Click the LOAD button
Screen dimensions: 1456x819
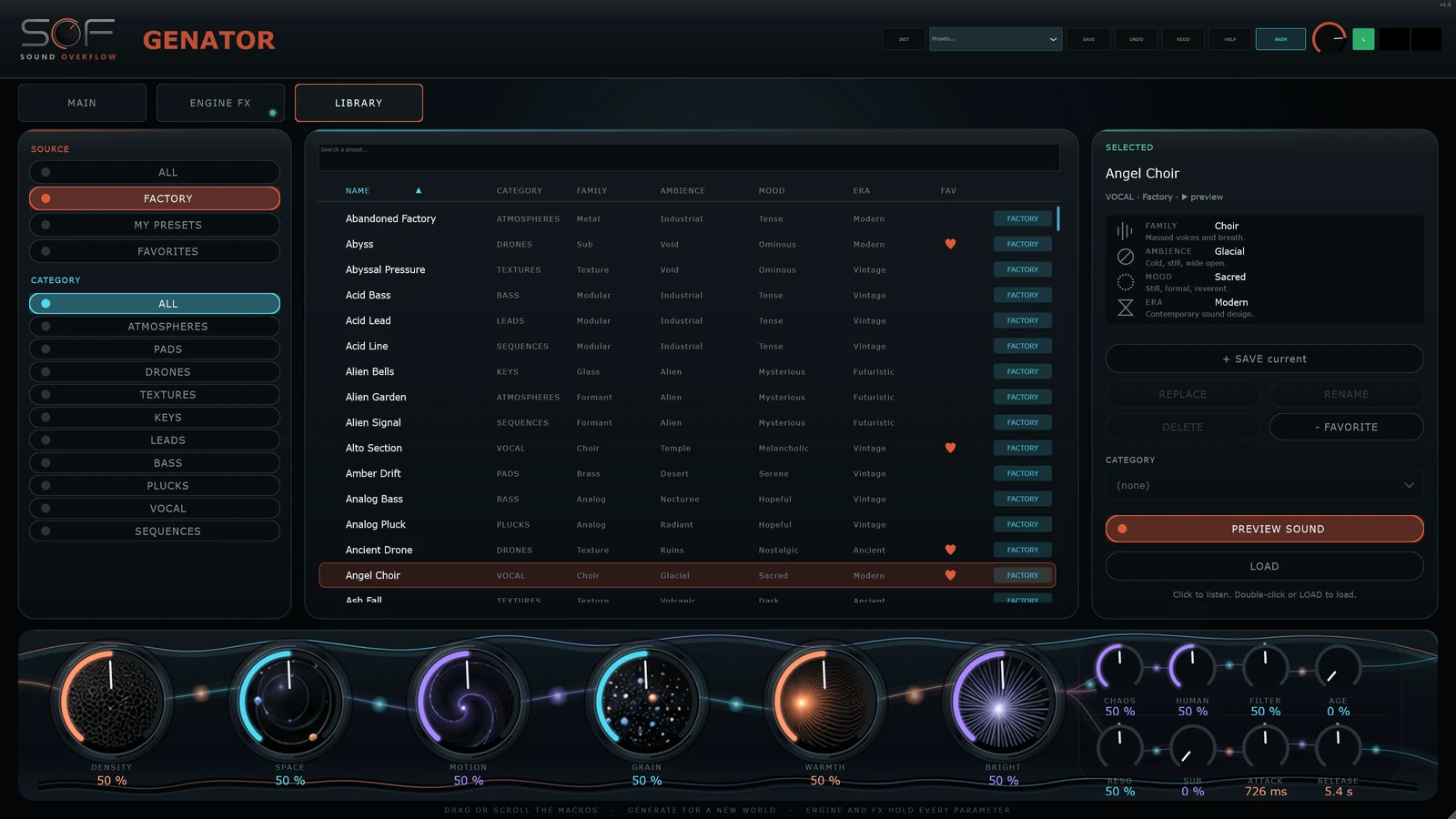1265,566
